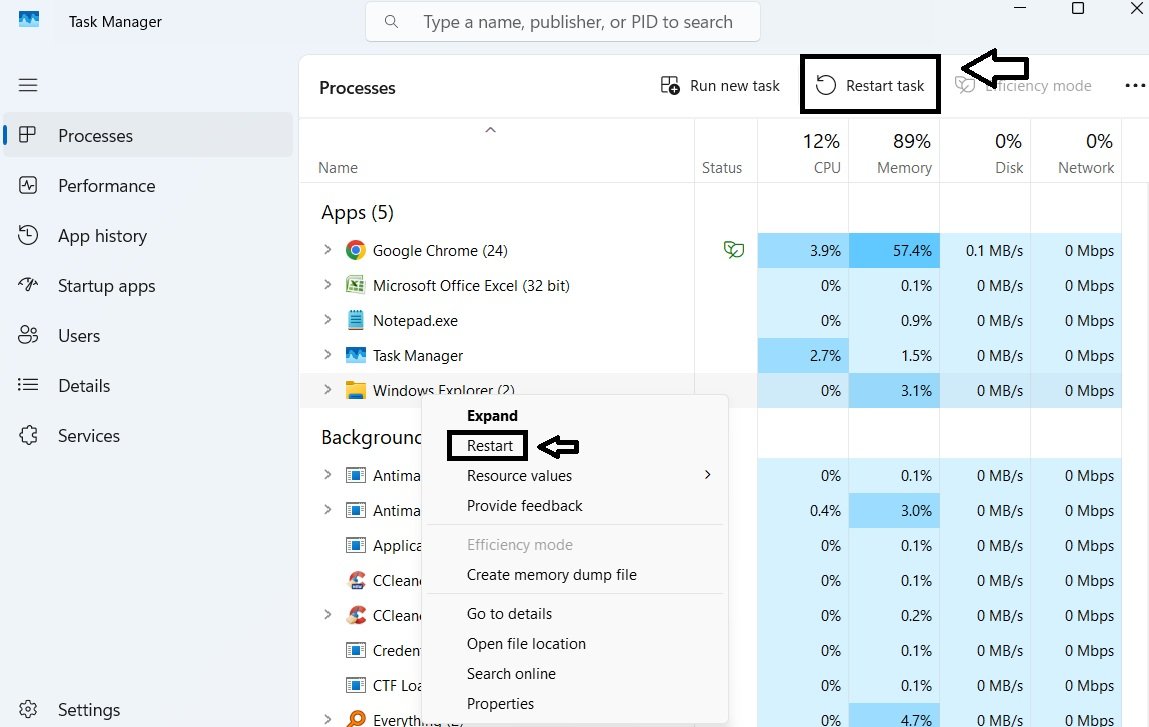1149x727 pixels.
Task: Open Resource values submenu arrow
Action: click(x=708, y=475)
